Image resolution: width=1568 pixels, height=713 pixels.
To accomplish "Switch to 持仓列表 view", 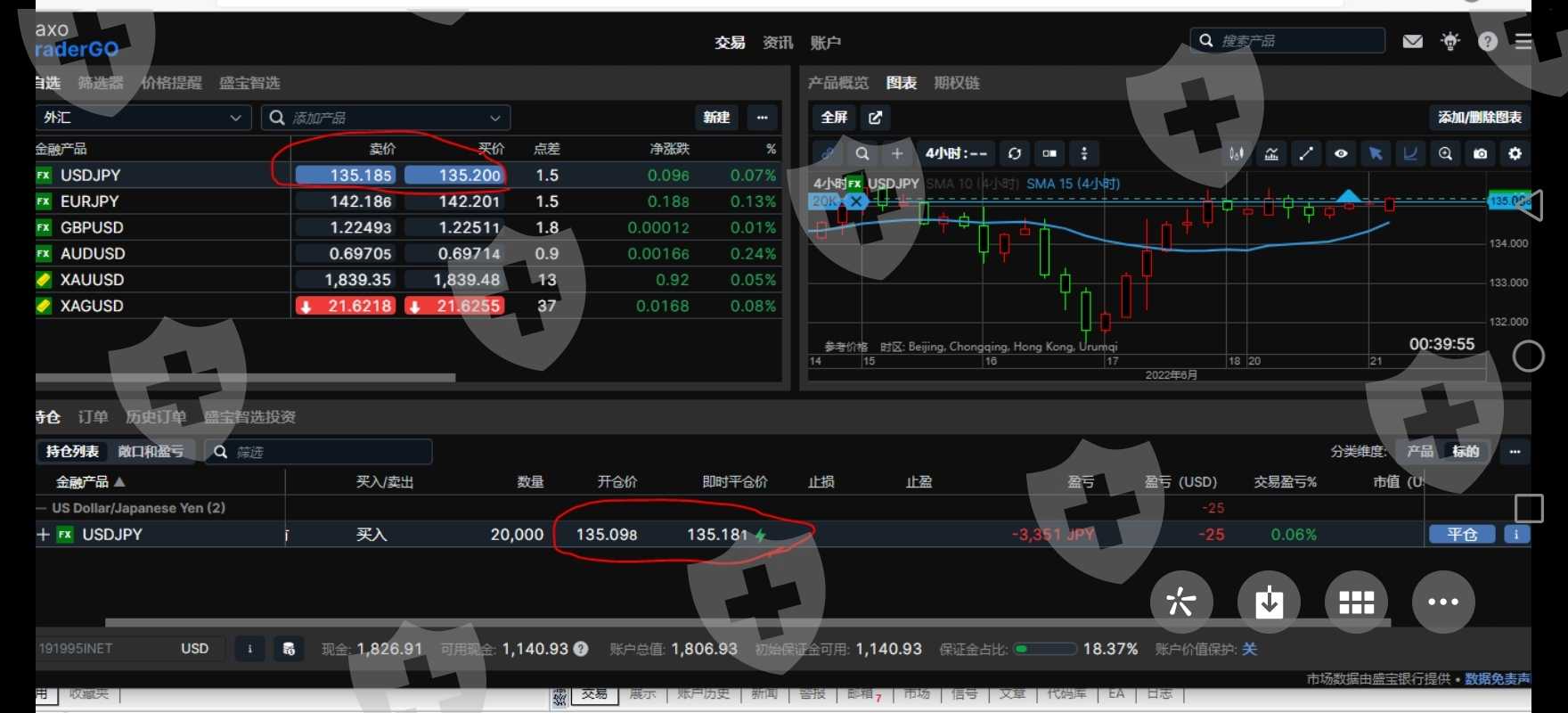I will click(x=72, y=452).
